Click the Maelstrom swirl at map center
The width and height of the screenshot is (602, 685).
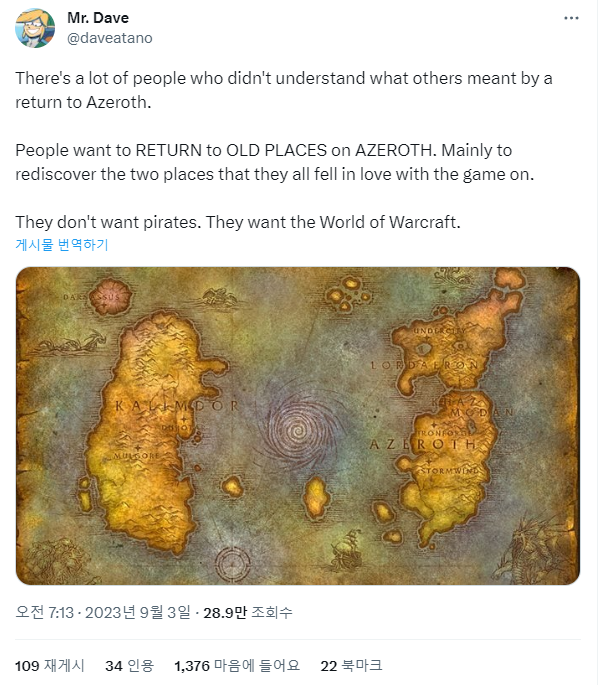(x=298, y=431)
